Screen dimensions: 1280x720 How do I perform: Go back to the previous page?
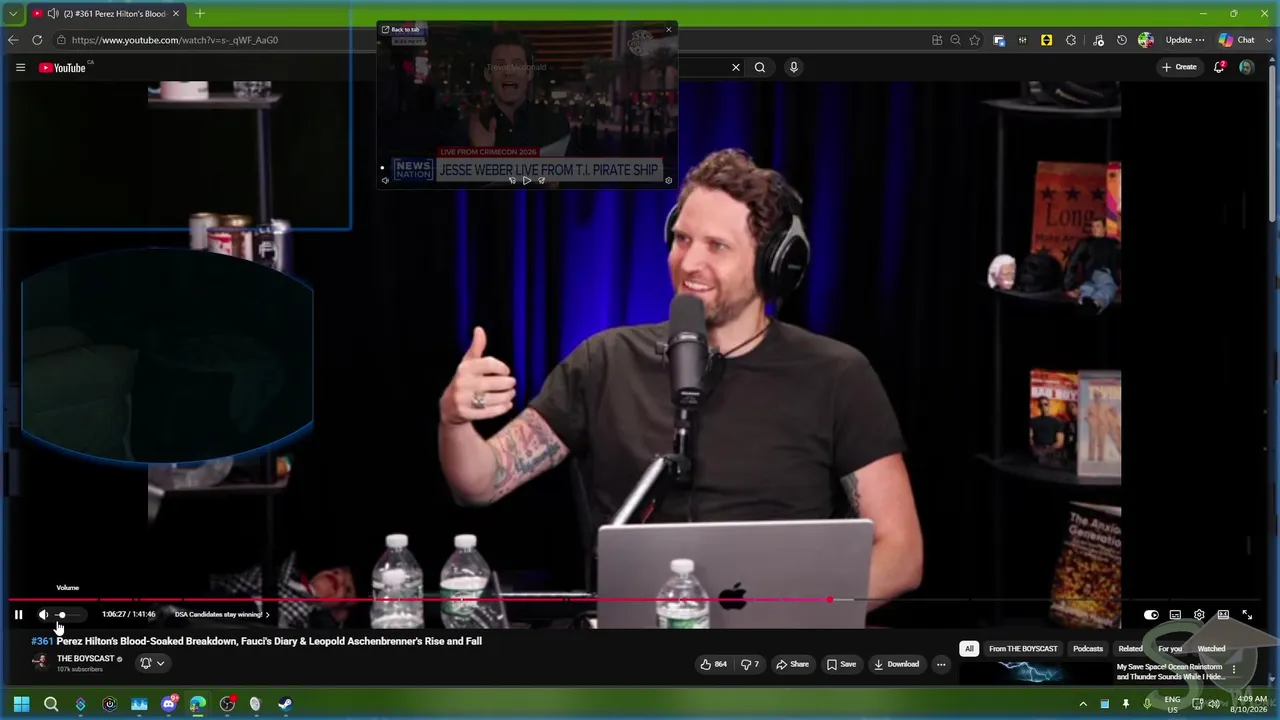13,40
